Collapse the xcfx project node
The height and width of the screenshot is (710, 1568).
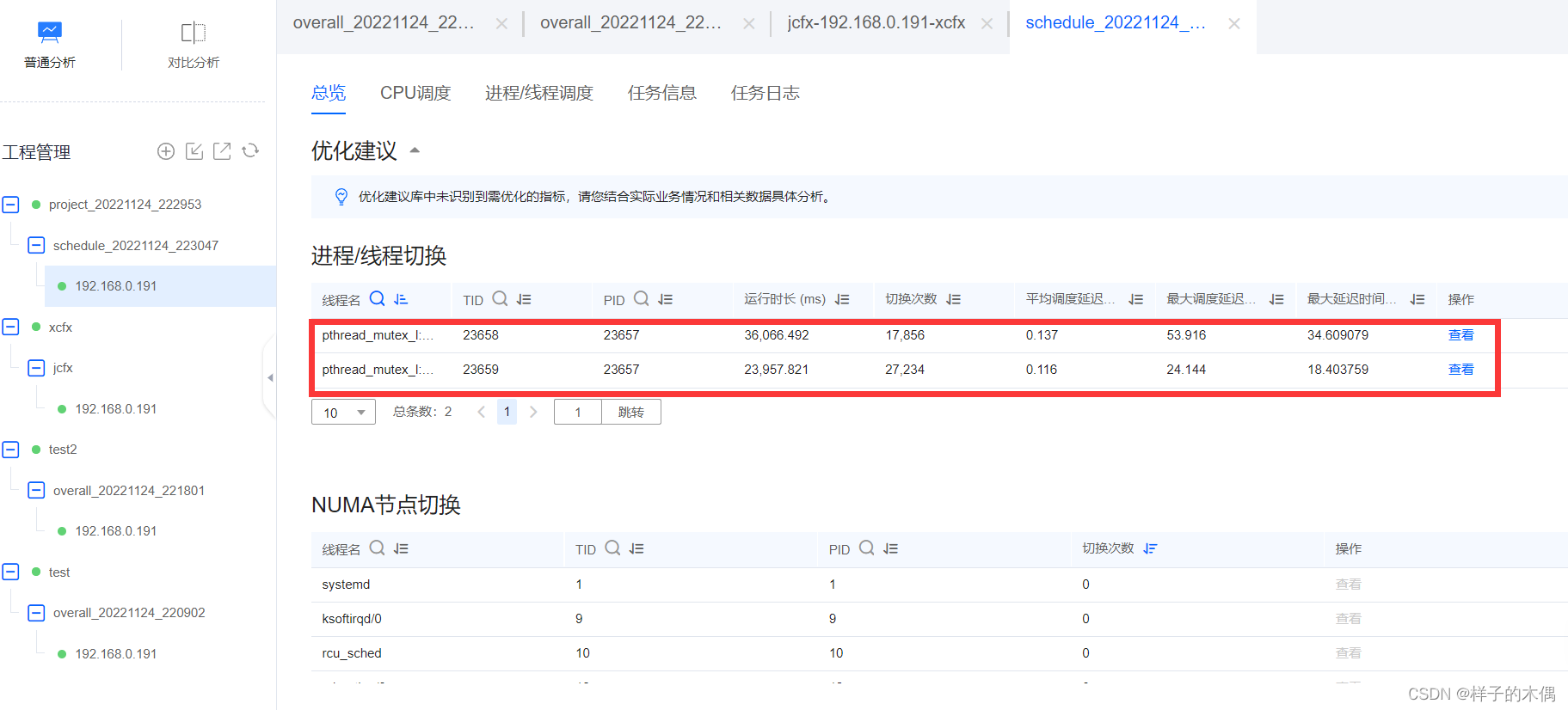10,327
